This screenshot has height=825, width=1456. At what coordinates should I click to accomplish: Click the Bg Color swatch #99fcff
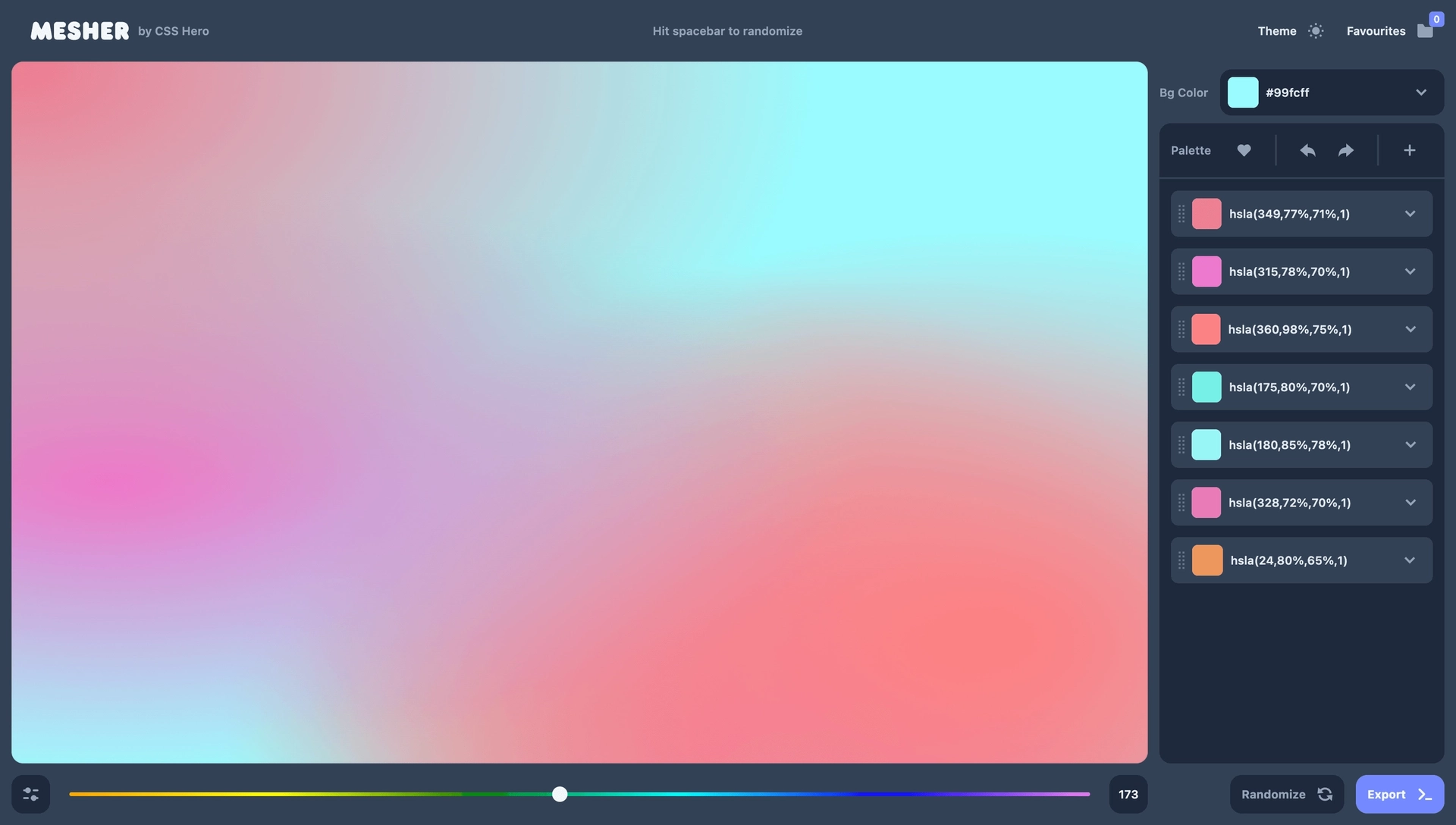coord(1243,93)
